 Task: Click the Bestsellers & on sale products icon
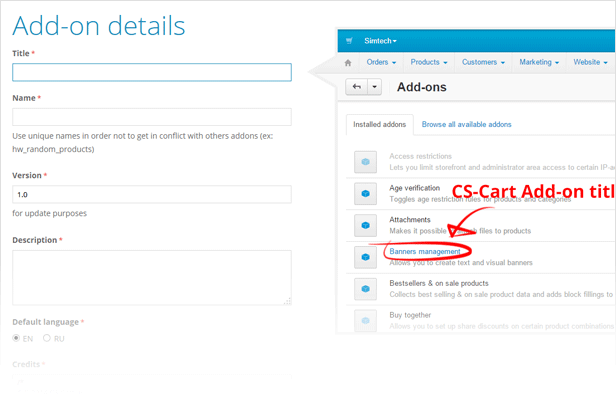pos(366,289)
